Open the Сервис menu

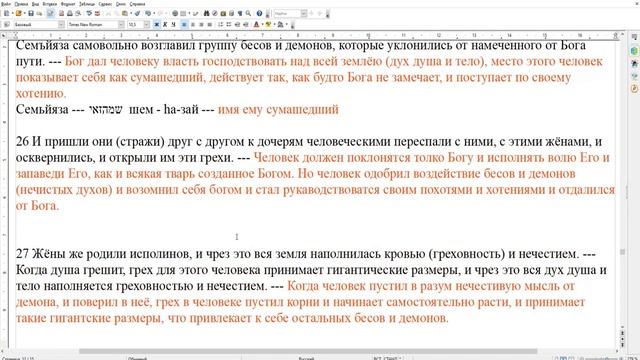point(105,4)
